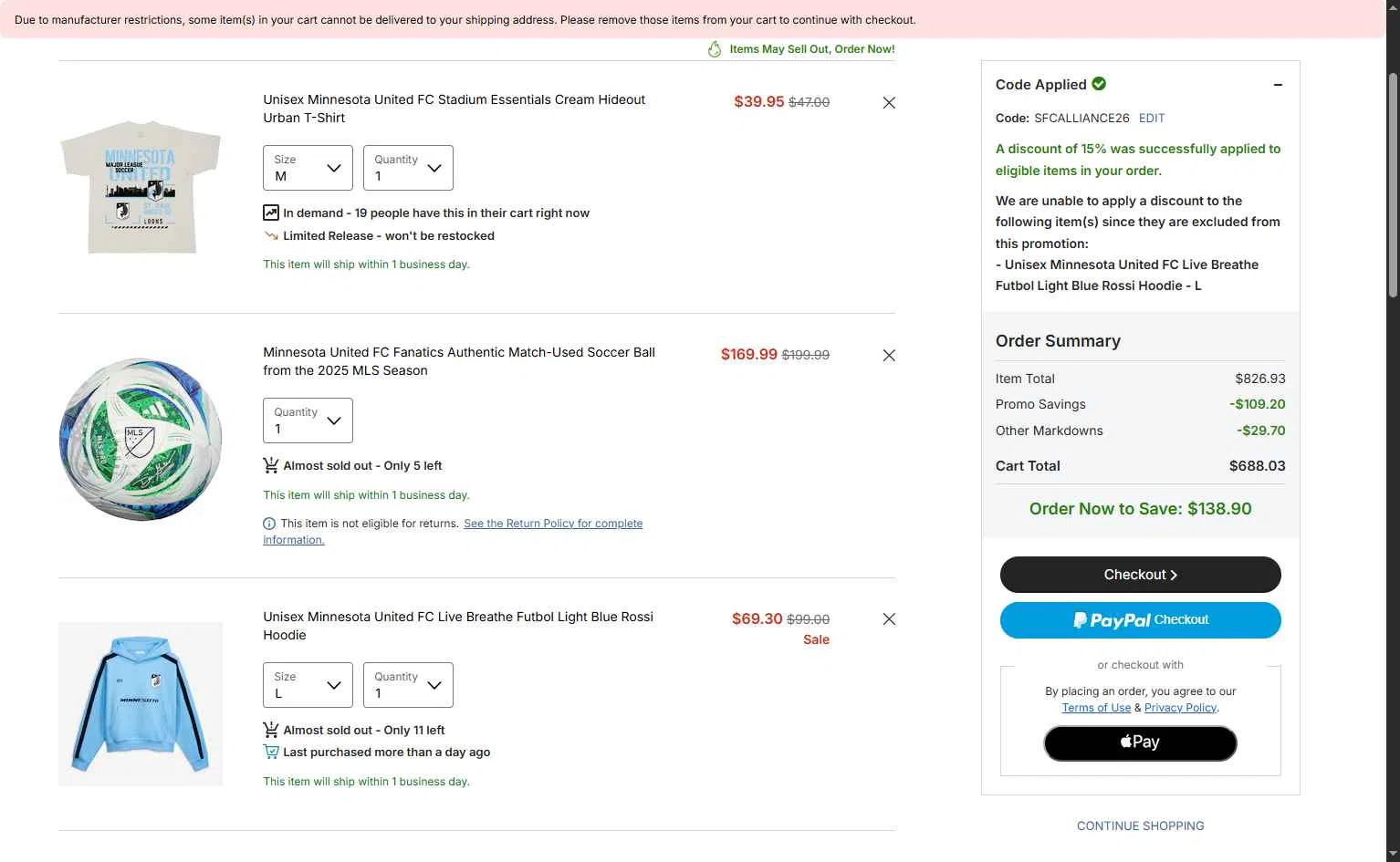Open the Hoodie Quantity dropdown
1400x862 pixels.
click(x=408, y=685)
